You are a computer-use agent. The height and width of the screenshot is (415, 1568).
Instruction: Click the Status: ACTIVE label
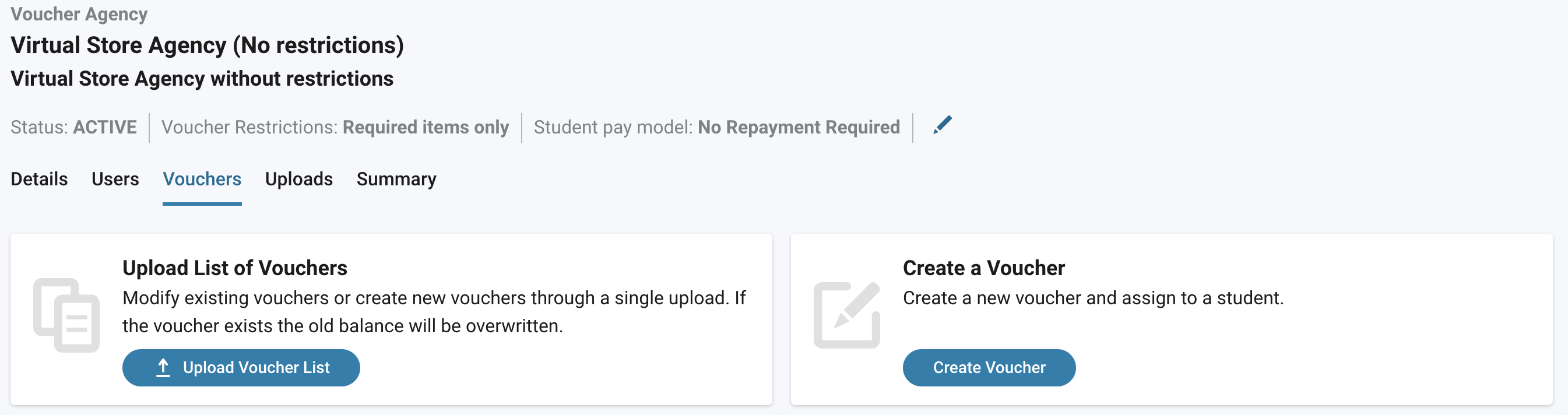pyautogui.click(x=73, y=127)
